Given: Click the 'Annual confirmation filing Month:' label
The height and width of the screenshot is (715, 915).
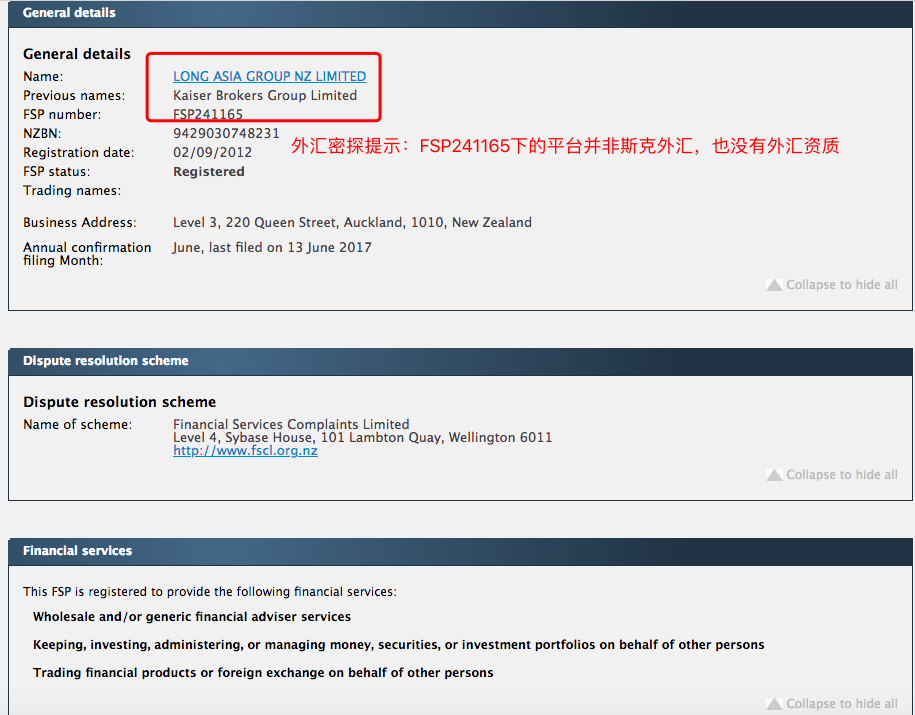Looking at the screenshot, I should click(87, 254).
